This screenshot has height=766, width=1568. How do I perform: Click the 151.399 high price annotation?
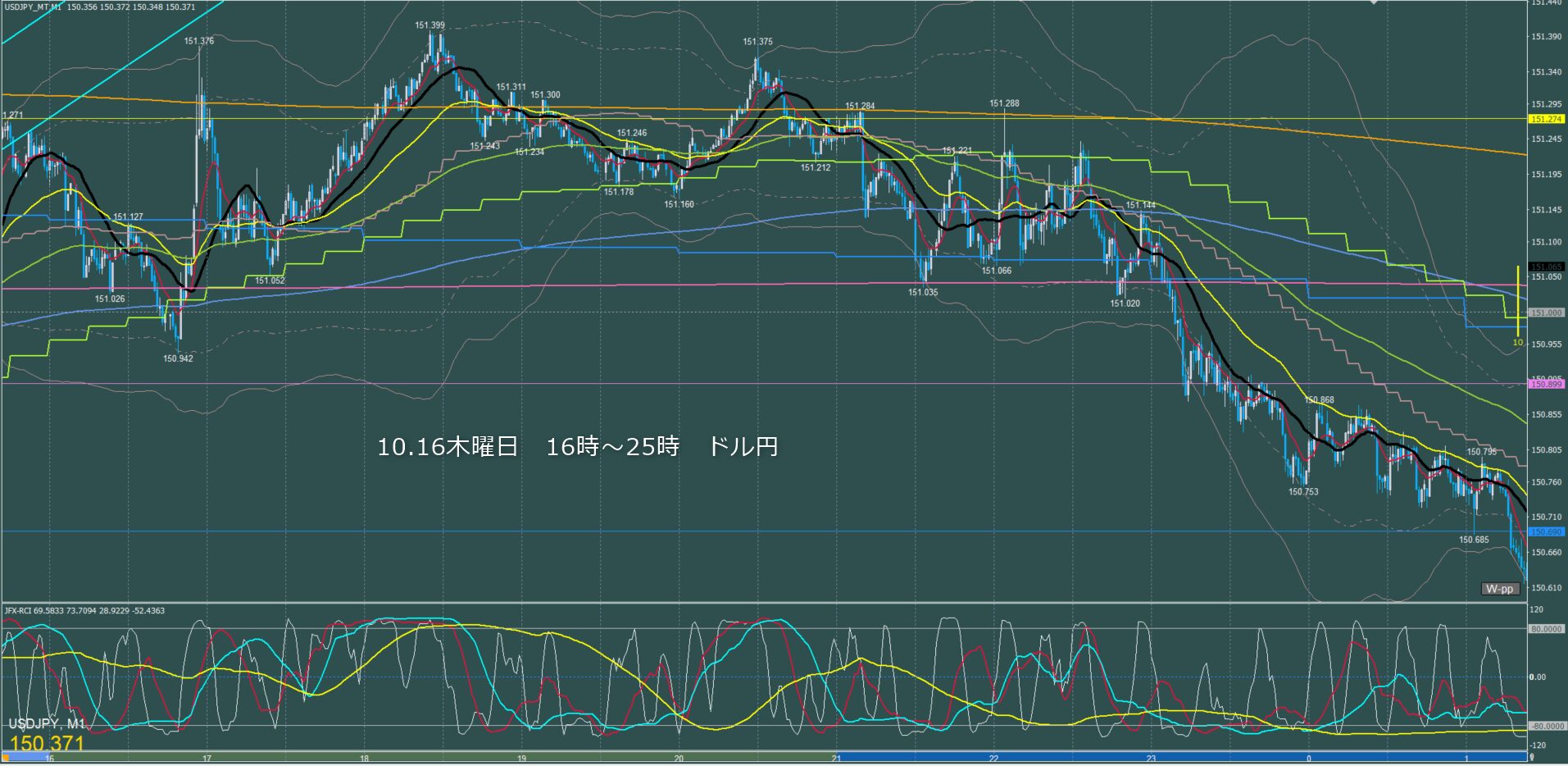click(429, 25)
